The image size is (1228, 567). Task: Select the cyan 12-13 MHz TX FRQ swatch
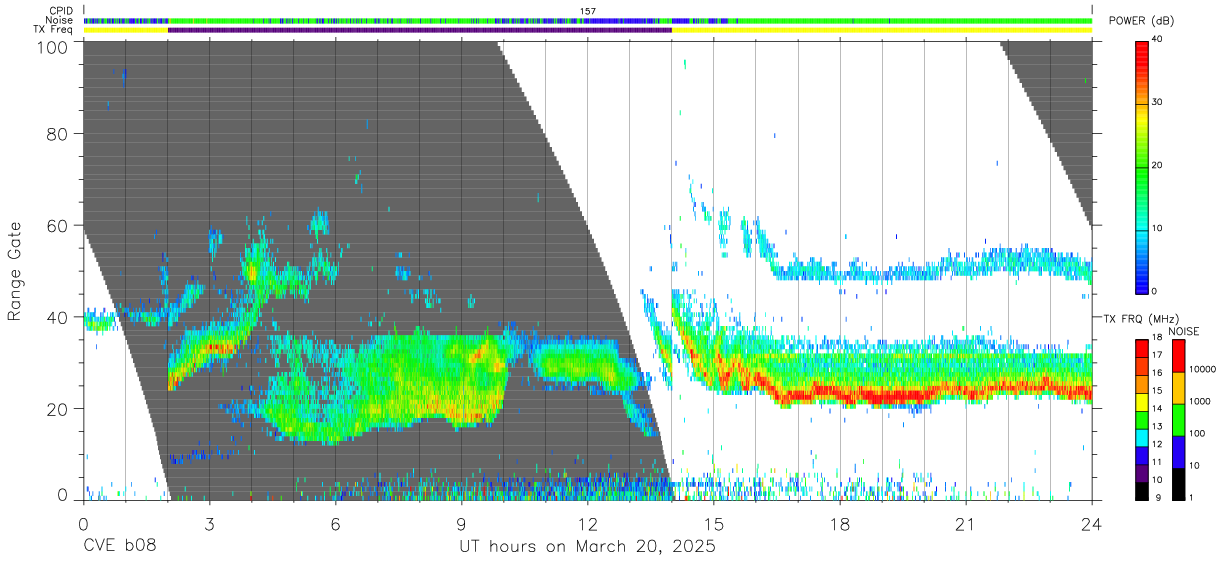(x=1142, y=436)
